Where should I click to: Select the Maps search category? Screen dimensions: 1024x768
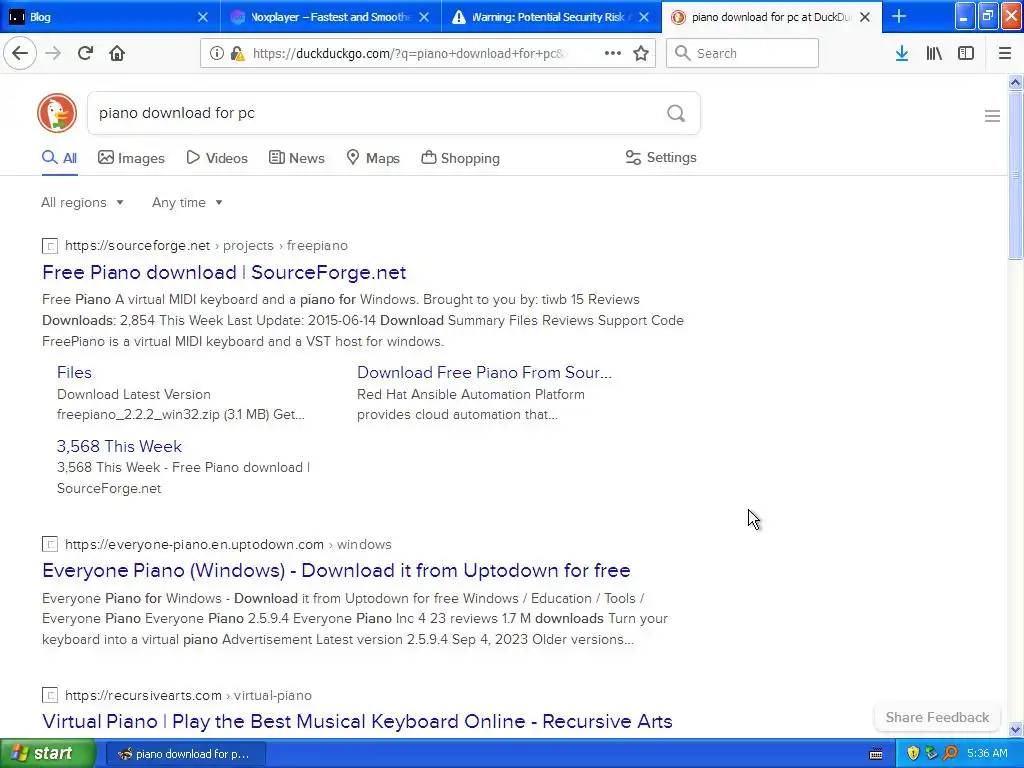tap(372, 158)
